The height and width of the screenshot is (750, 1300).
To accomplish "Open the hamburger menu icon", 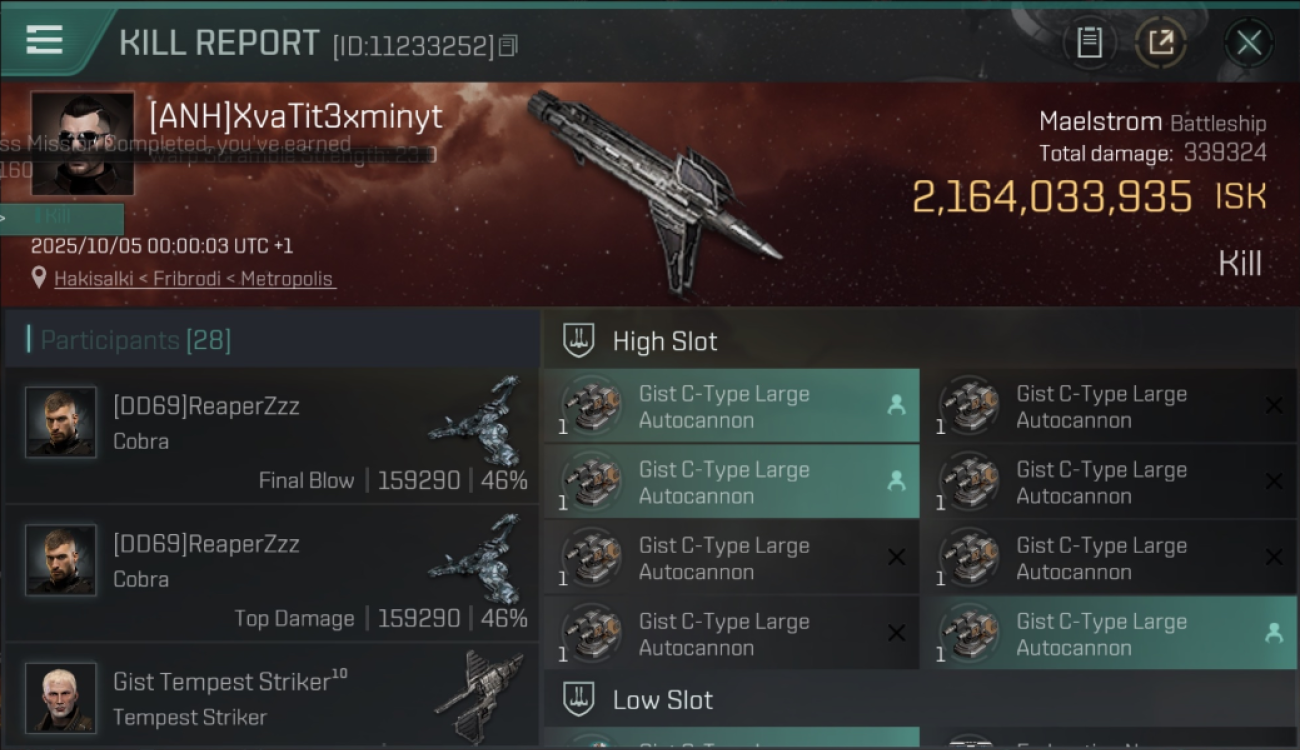I will pyautogui.click(x=44, y=41).
